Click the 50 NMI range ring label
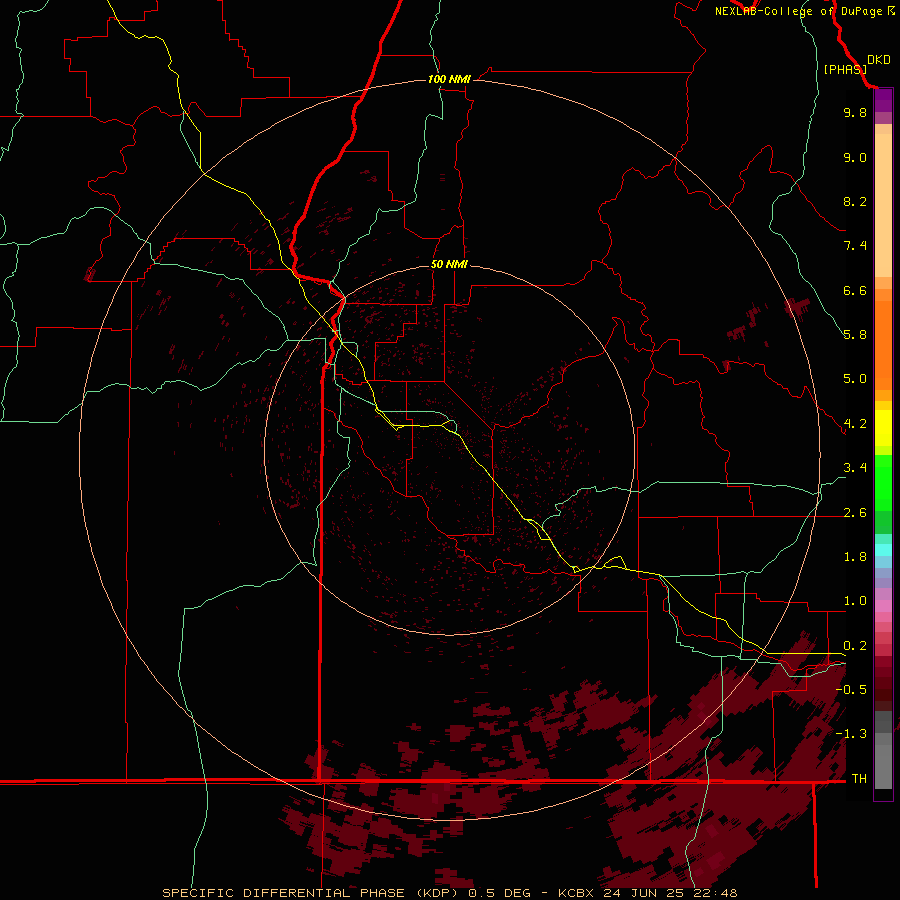The height and width of the screenshot is (900, 900). point(449,264)
